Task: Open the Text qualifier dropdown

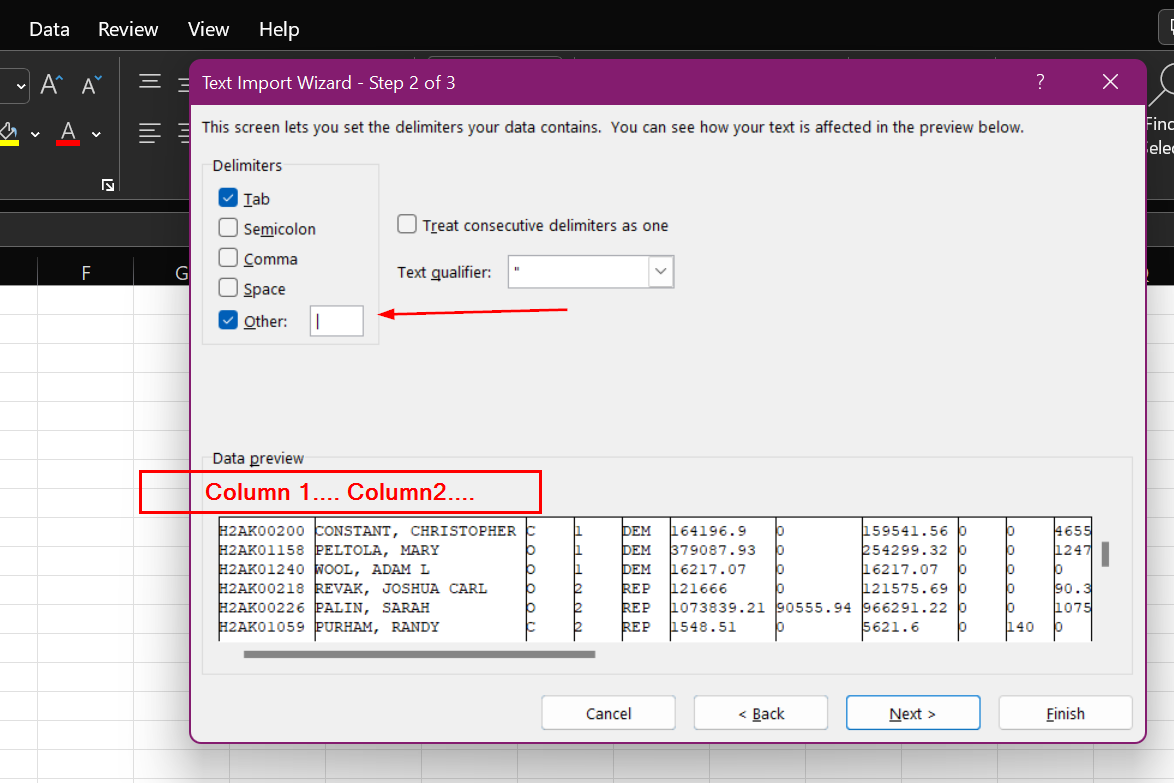Action: (x=660, y=272)
